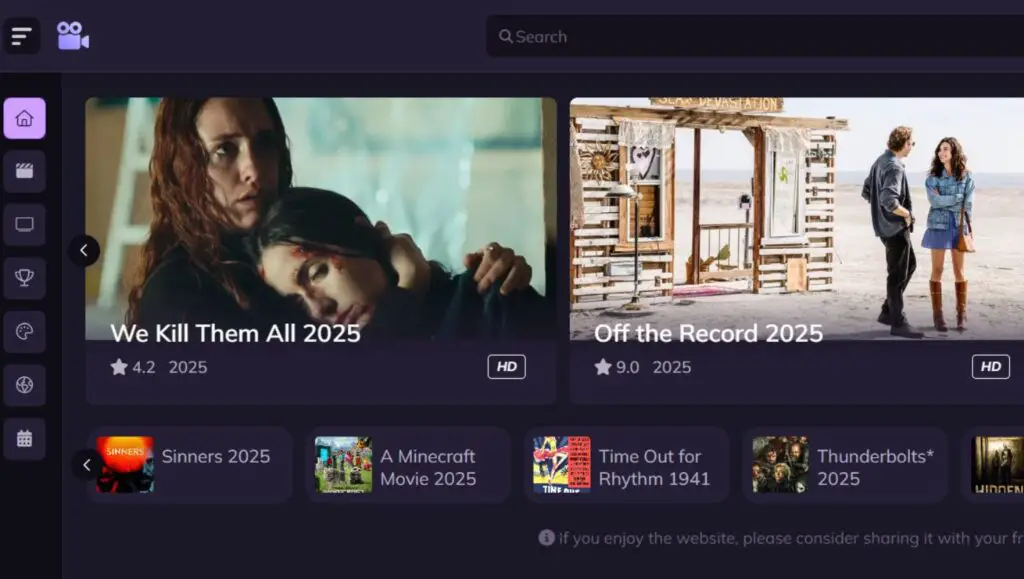Viewport: 1024px width, 579px height.
Task: Click the globe icon in sidebar
Action: (x=24, y=385)
